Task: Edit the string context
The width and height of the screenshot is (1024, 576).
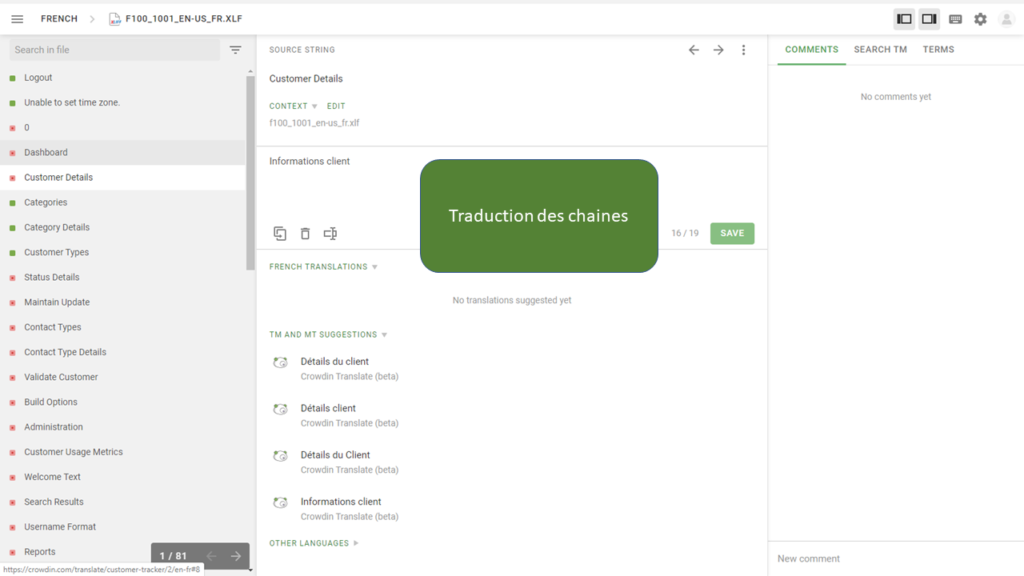Action: tap(336, 106)
